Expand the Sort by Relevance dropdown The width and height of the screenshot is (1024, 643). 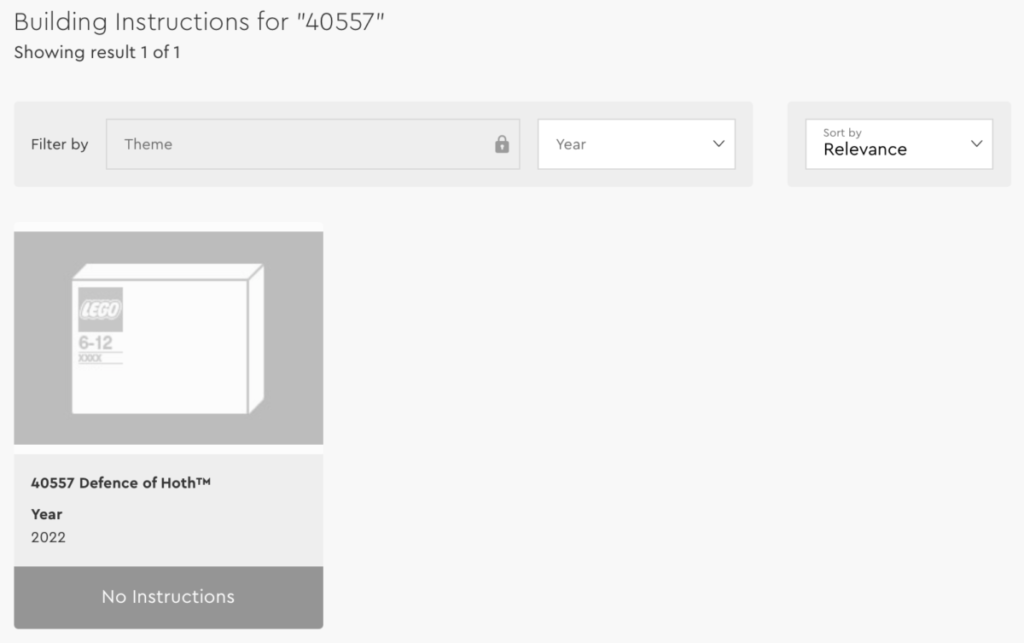899,144
